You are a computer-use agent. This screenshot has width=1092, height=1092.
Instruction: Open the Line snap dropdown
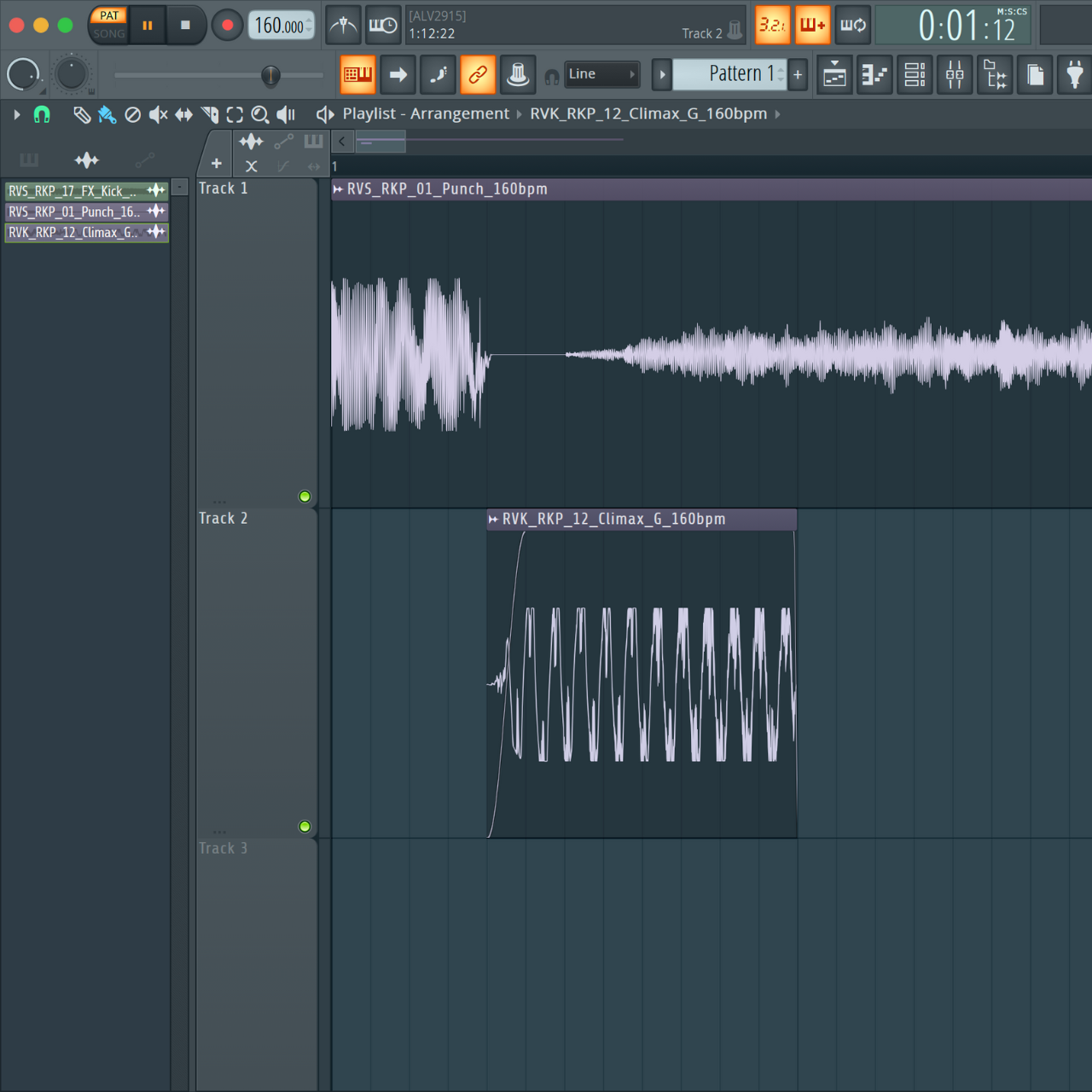(x=601, y=74)
